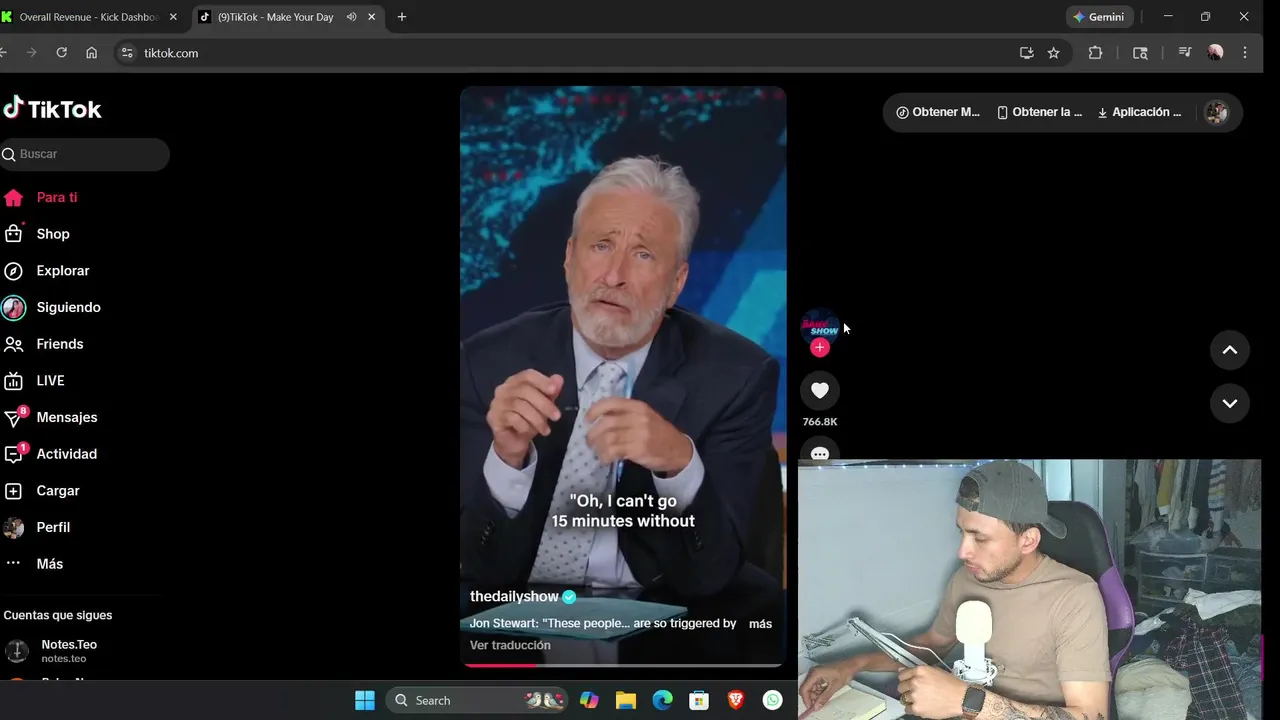Bookmark this page with the star
This screenshot has height=720, width=1280.
pyautogui.click(x=1053, y=53)
